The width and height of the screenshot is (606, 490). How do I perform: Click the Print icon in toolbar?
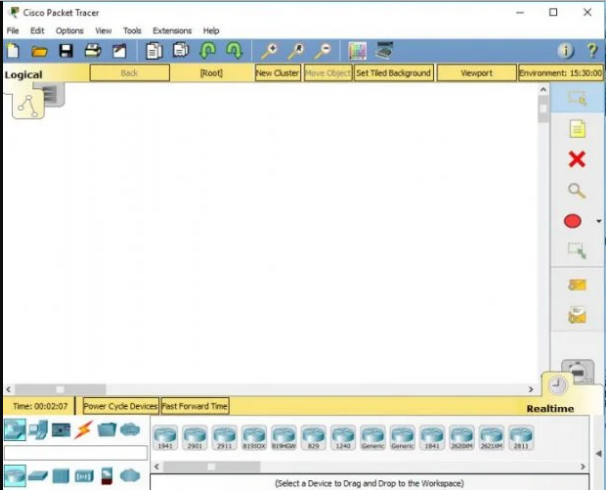click(93, 51)
